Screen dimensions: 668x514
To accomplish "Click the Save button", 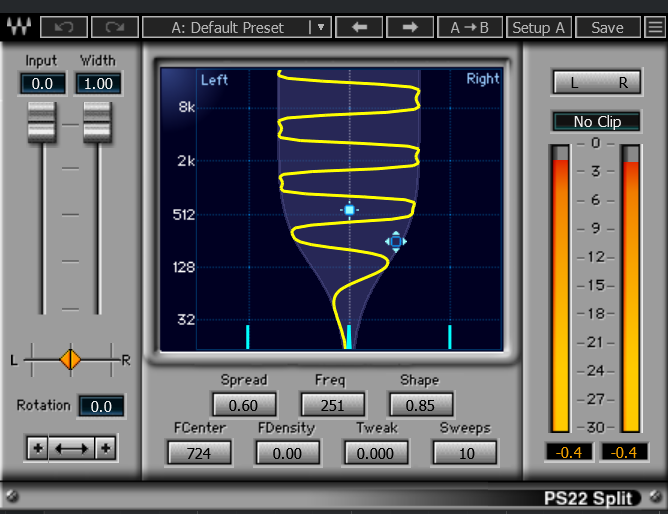I will (x=608, y=28).
